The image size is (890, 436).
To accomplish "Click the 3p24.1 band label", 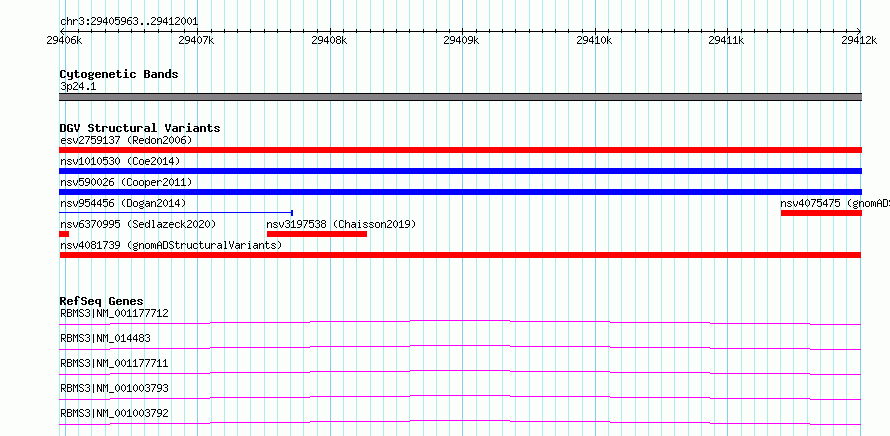I will point(76,86).
